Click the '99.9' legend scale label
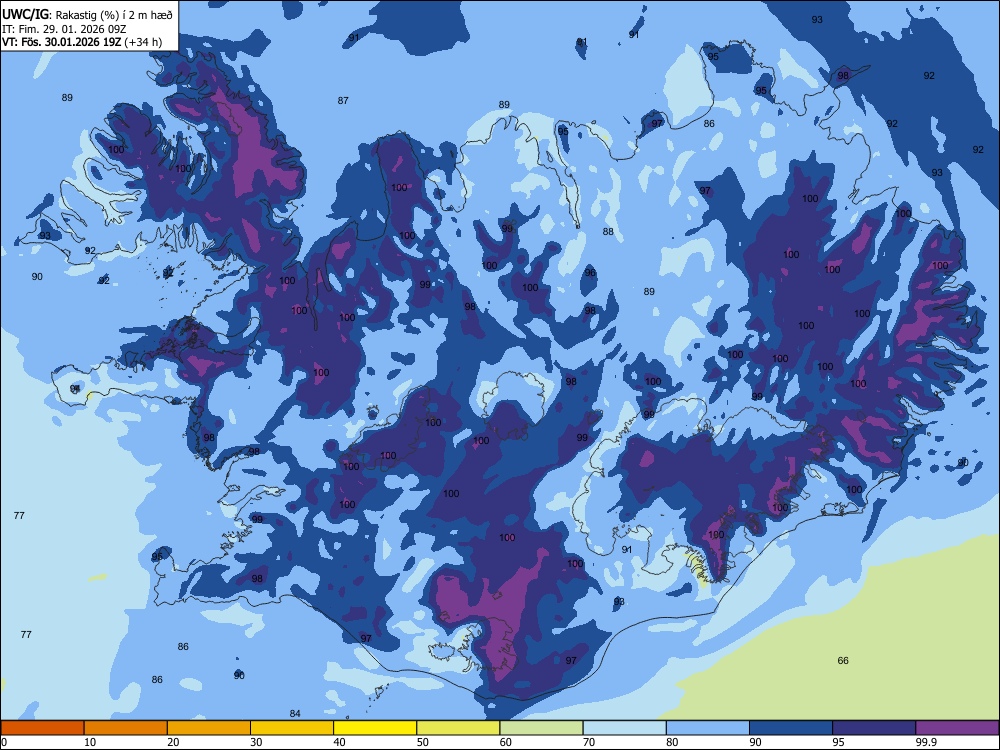1000x750 pixels. coord(926,742)
